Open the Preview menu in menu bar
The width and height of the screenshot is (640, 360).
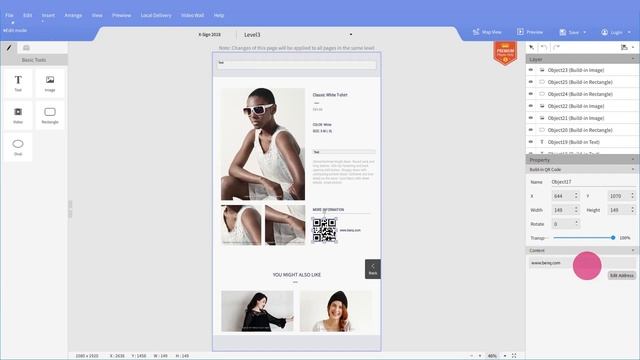122,15
